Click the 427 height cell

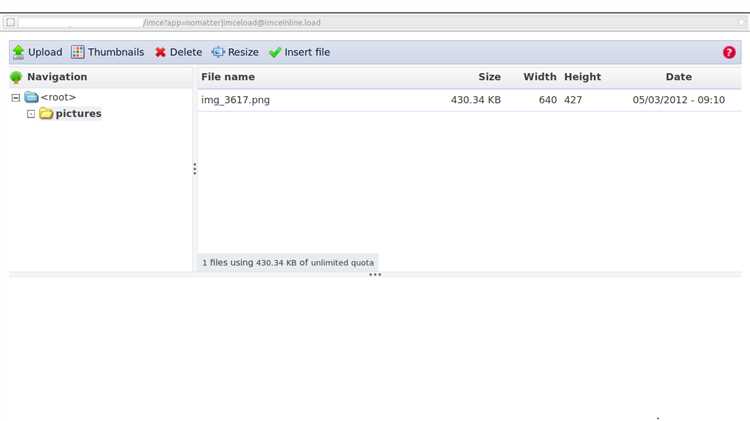tap(573, 100)
